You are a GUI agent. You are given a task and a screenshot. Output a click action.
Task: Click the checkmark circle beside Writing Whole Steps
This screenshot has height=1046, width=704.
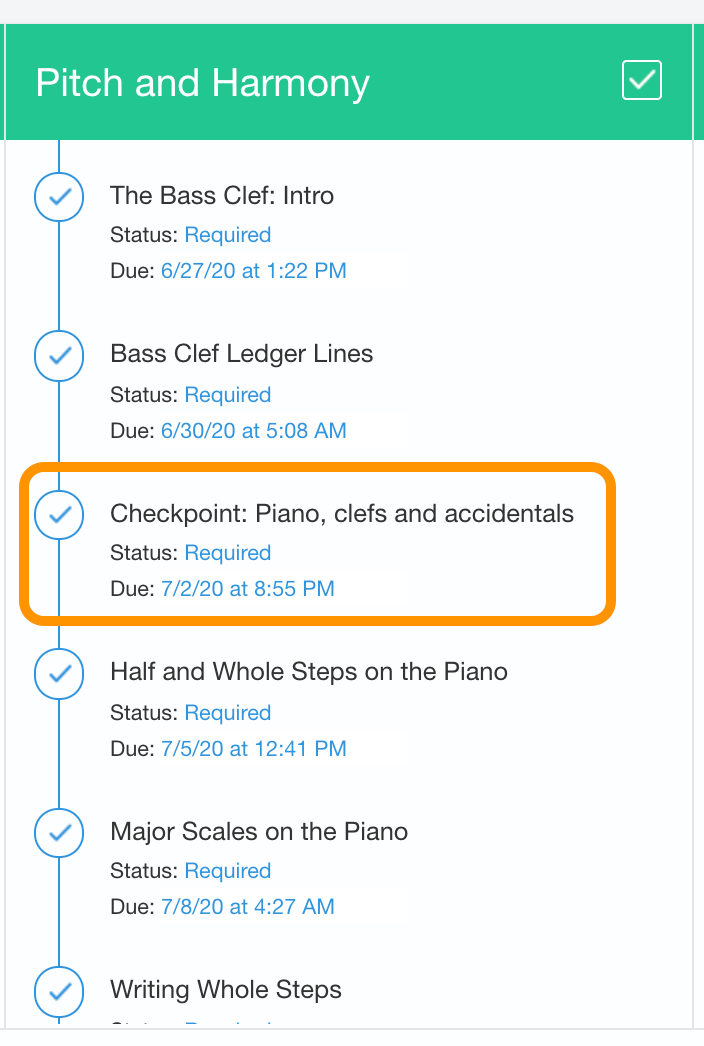pos(59,991)
